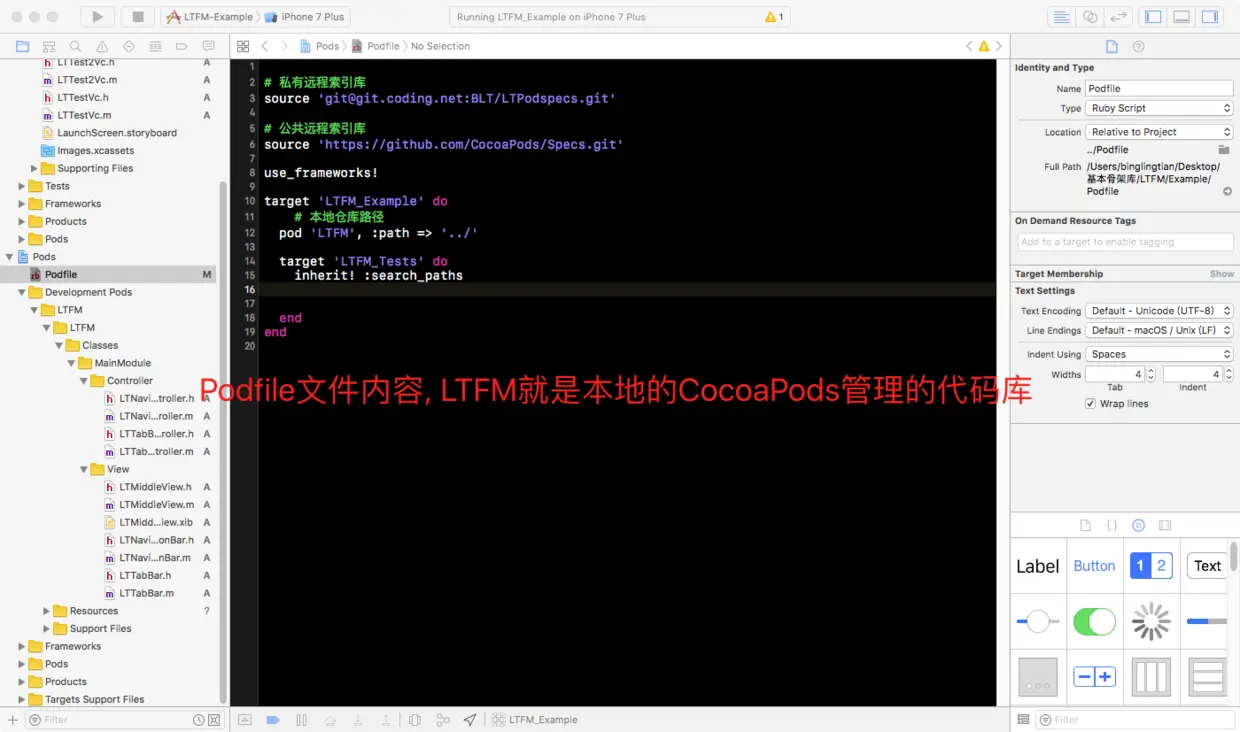This screenshot has height=732, width=1240.
Task: Toggle recent files filter in navigator
Action: click(x=198, y=720)
